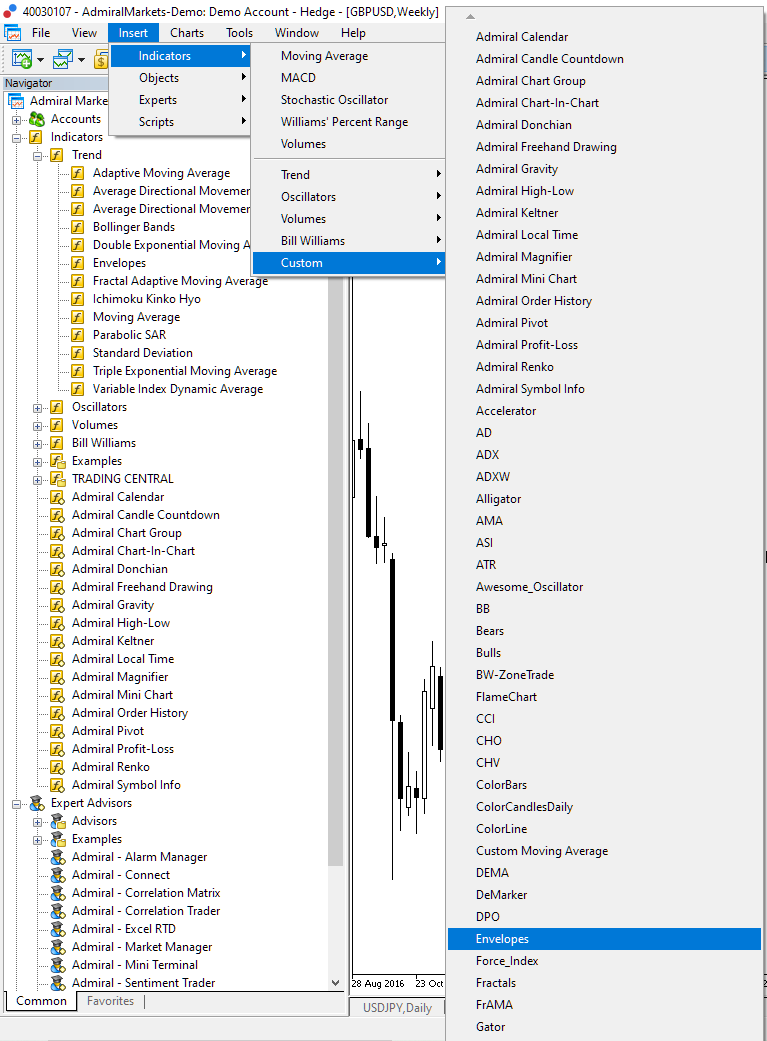
Task: Click the Accounts people icon in Navigator
Action: [37, 119]
